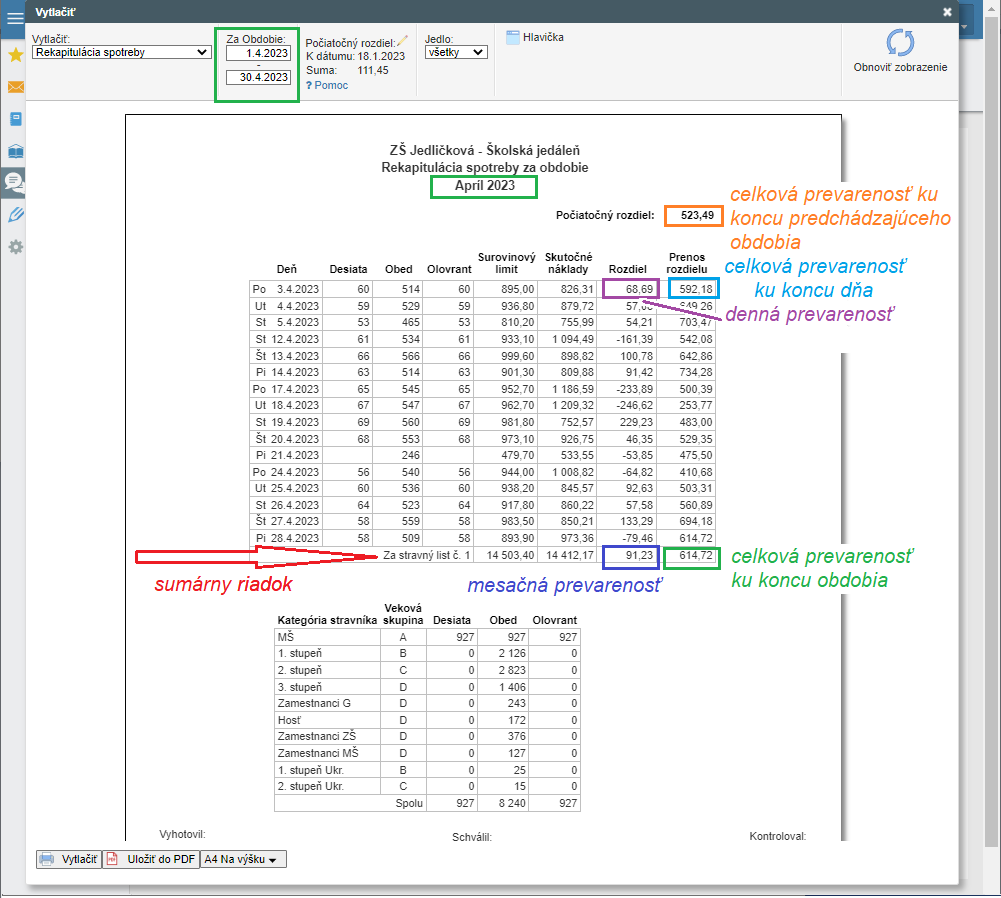Click the April 2023 heading

click(x=485, y=186)
